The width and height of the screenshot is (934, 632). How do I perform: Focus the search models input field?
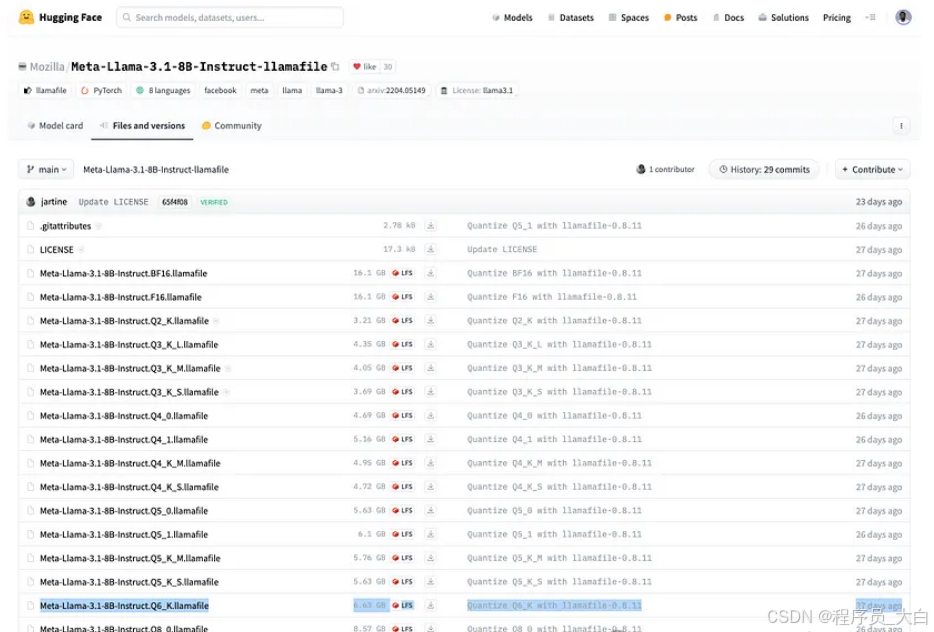tap(230, 17)
